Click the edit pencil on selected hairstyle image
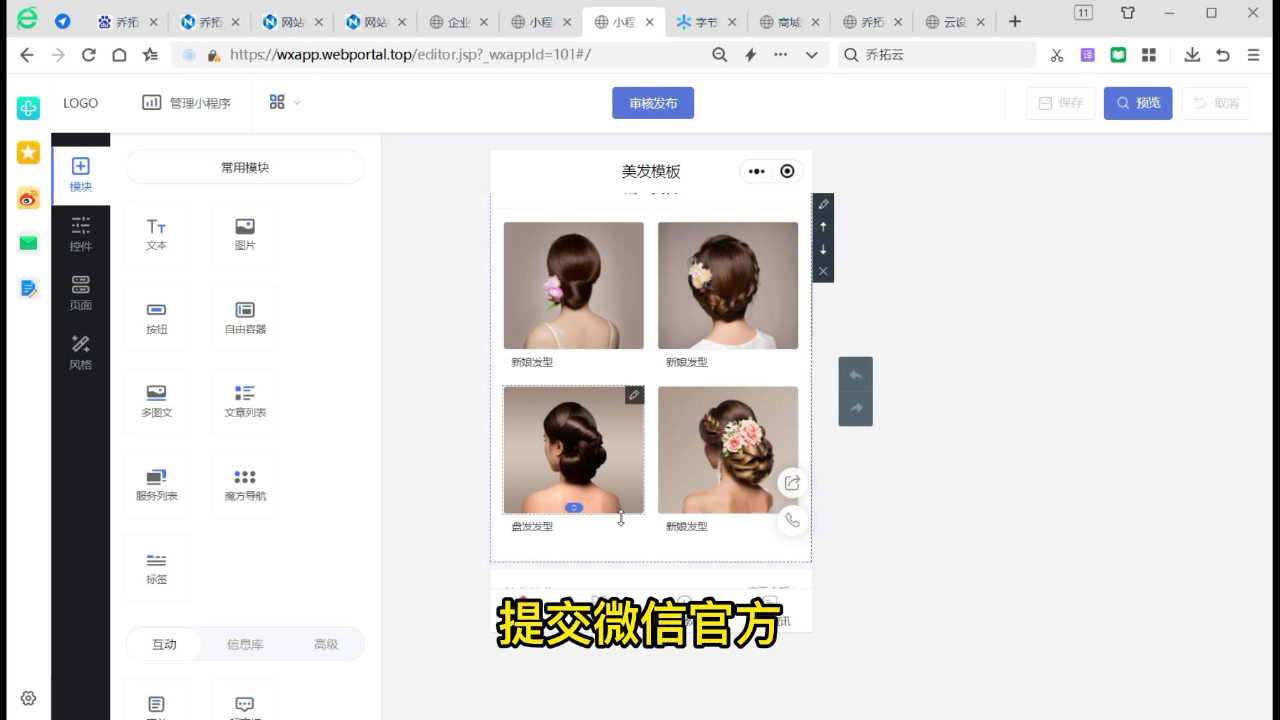Screen dimensions: 1280x720 tap(634, 396)
